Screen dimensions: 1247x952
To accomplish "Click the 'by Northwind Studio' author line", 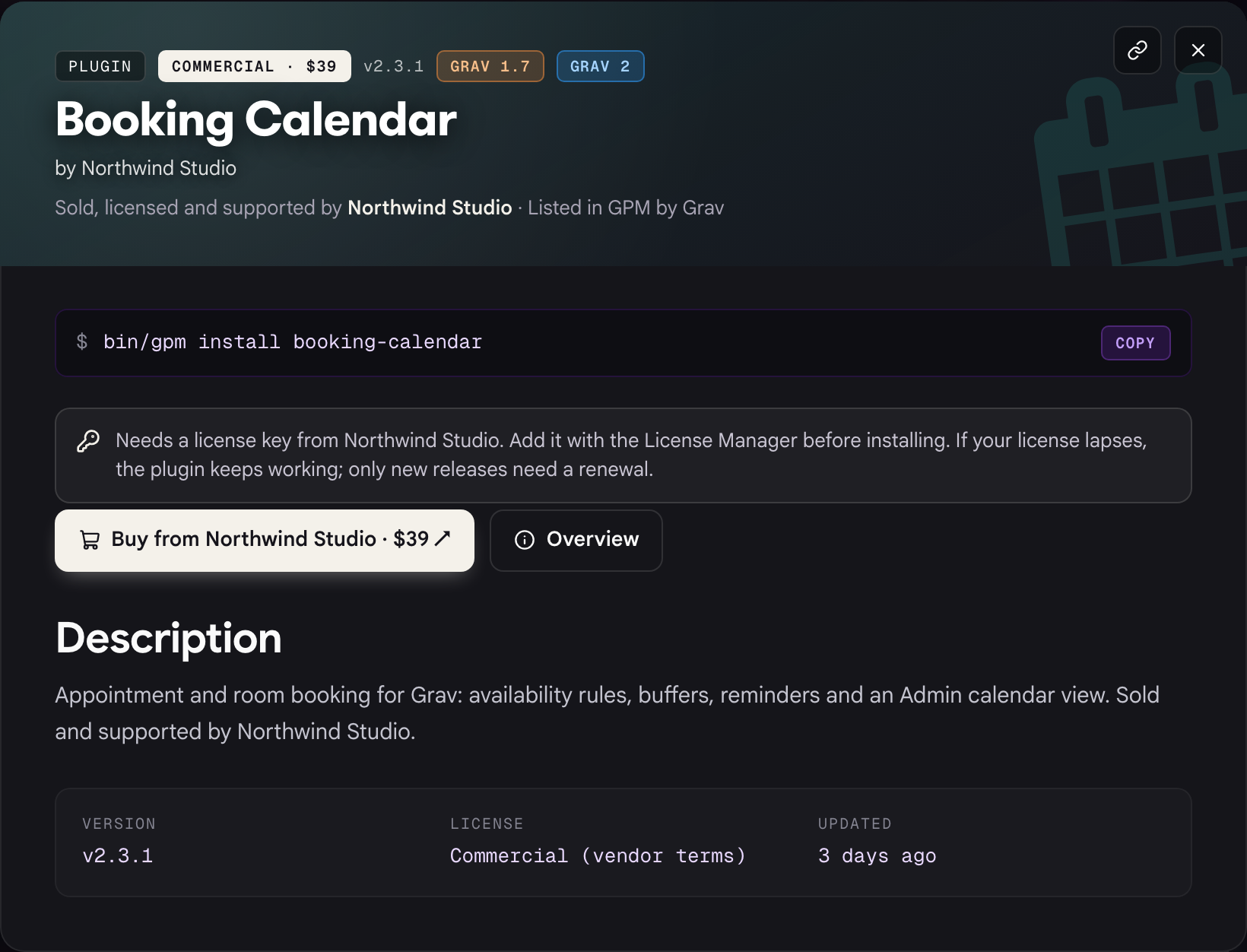I will pyautogui.click(x=145, y=168).
